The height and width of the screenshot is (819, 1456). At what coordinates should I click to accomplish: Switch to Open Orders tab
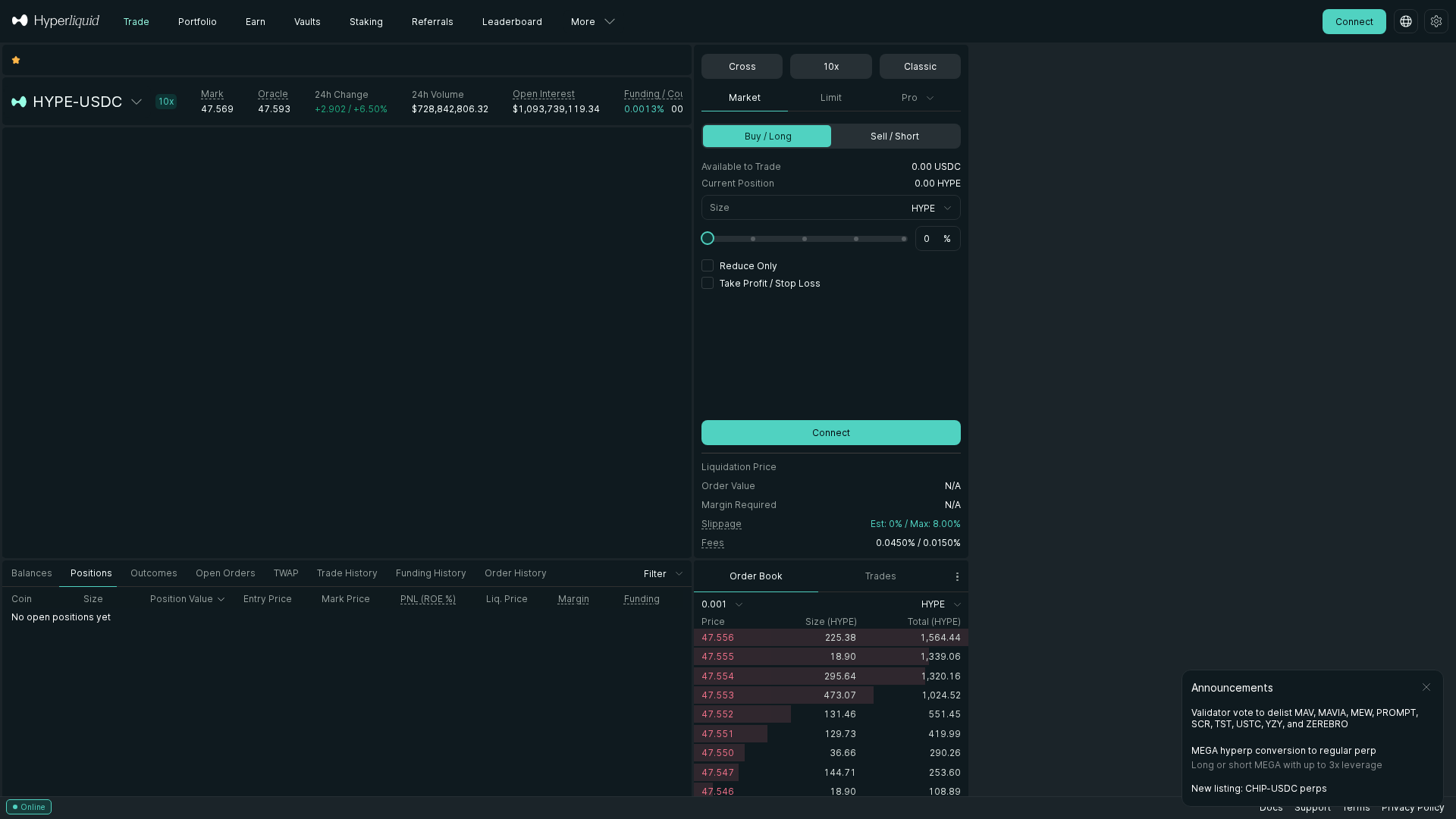tap(225, 573)
